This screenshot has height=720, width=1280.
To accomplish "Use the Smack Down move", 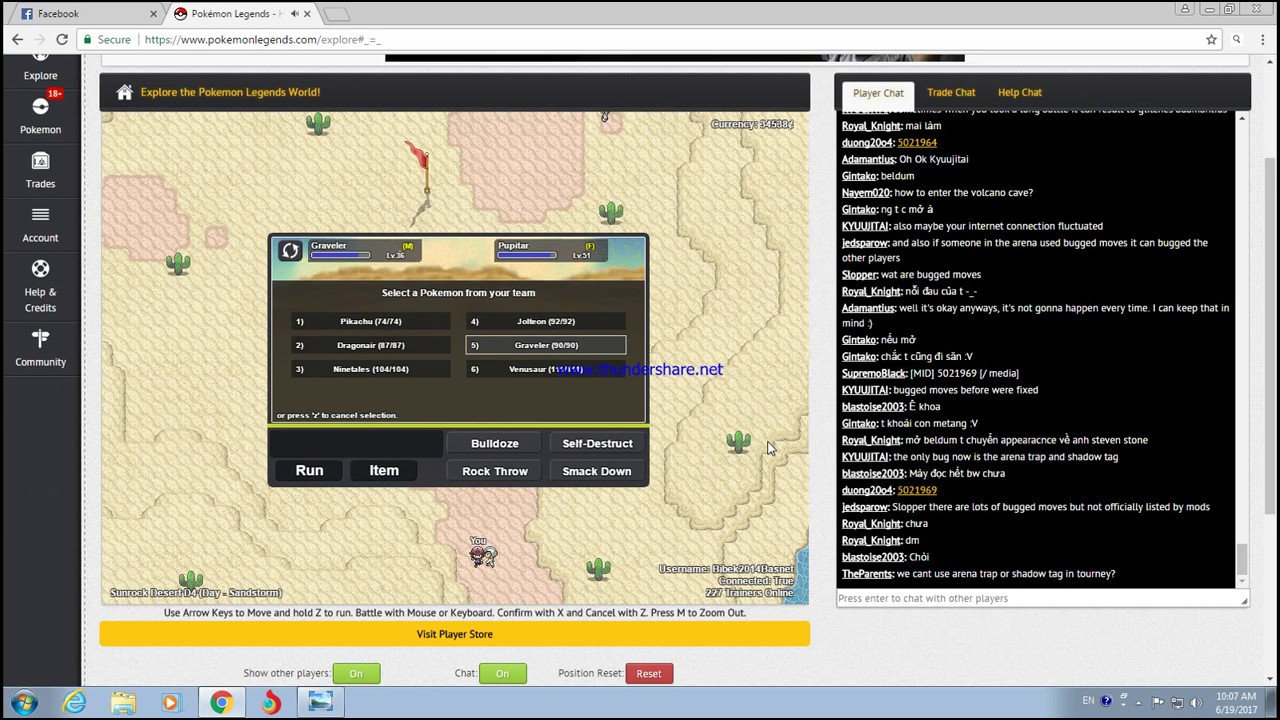I will coord(597,472).
